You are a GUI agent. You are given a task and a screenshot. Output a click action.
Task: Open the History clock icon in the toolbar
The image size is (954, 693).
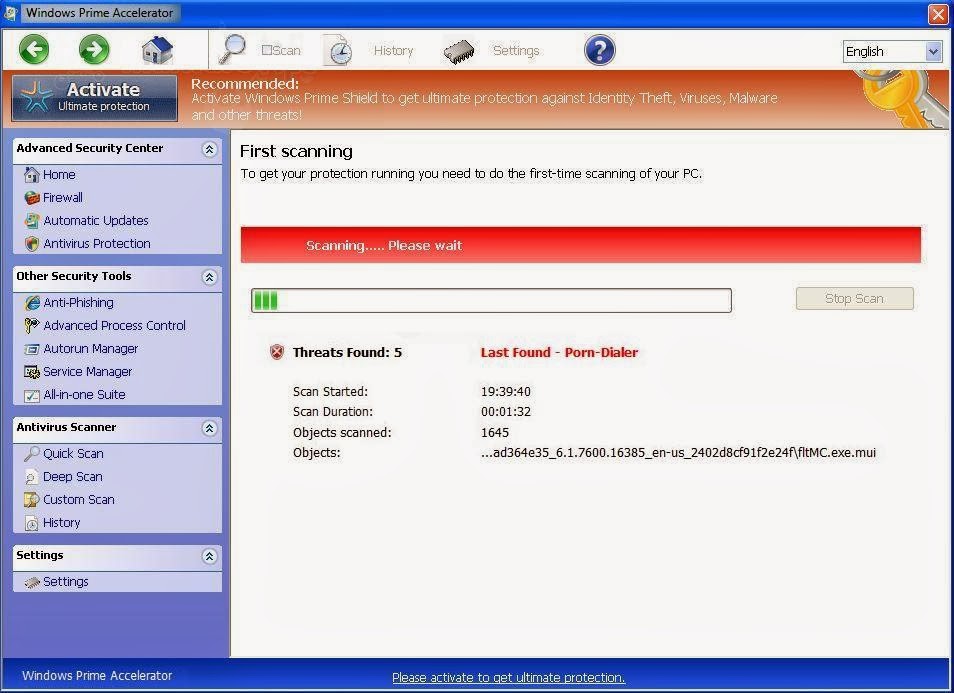click(338, 50)
